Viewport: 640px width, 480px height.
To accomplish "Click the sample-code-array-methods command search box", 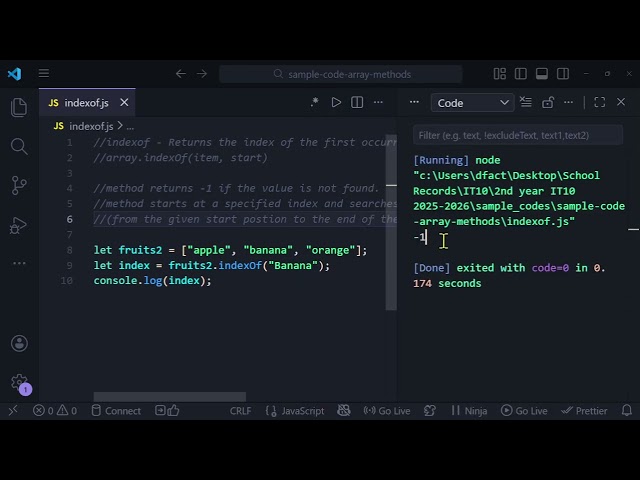I will coord(341,74).
